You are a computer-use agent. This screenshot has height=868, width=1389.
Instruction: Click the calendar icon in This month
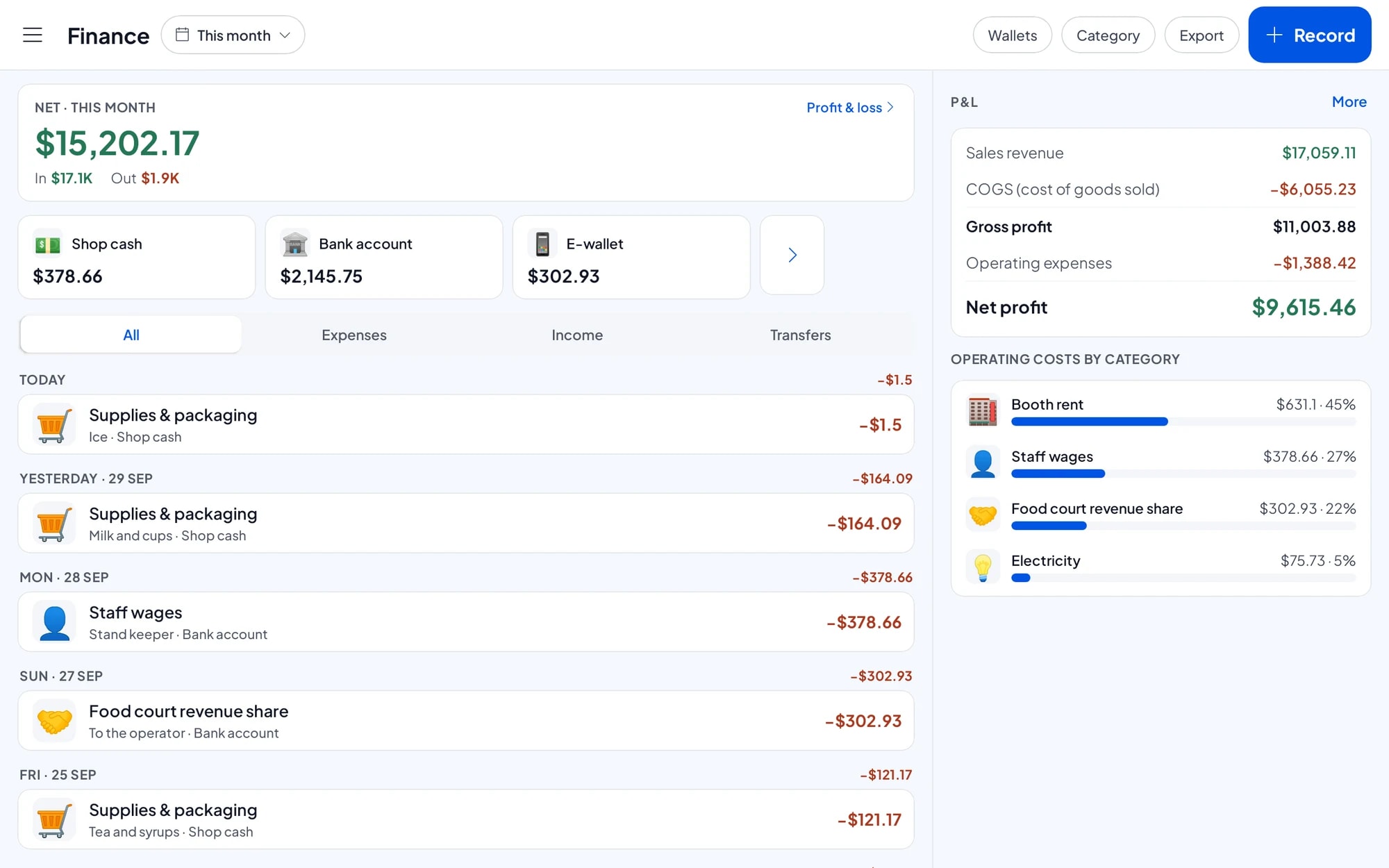coord(182,35)
